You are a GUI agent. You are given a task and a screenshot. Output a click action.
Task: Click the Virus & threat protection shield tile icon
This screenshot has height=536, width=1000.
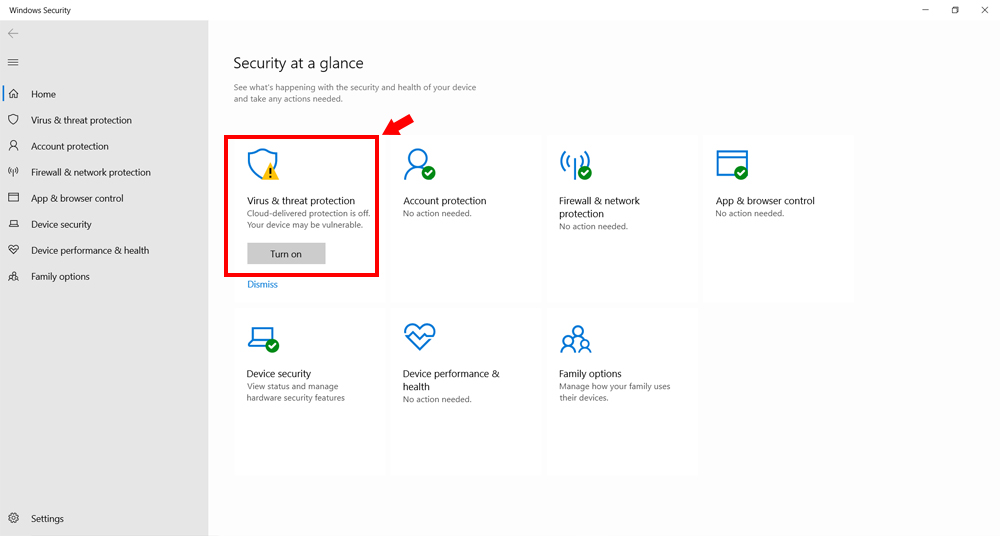(x=263, y=165)
